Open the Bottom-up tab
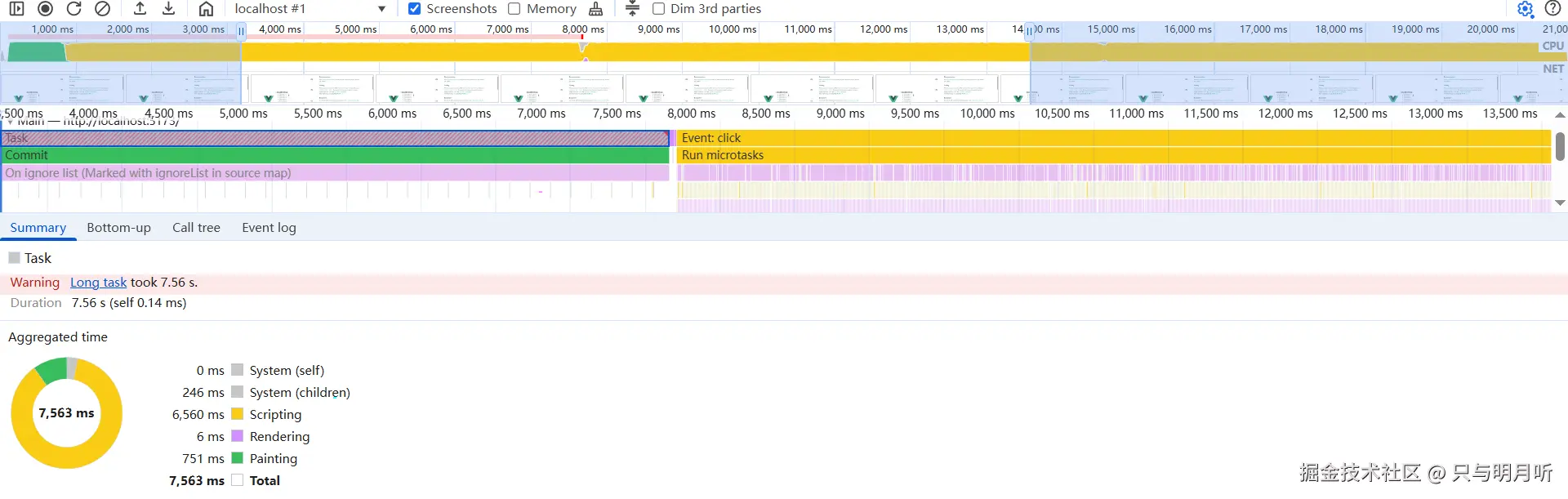This screenshot has width=1568, height=499. click(119, 228)
